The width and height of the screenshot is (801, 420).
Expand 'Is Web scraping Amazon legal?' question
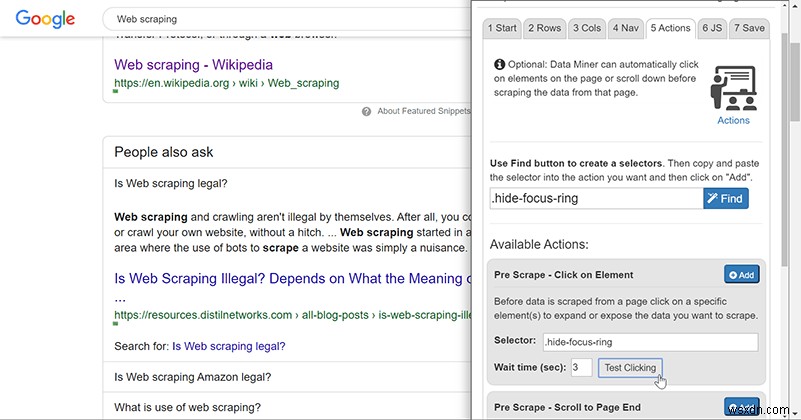click(x=193, y=377)
